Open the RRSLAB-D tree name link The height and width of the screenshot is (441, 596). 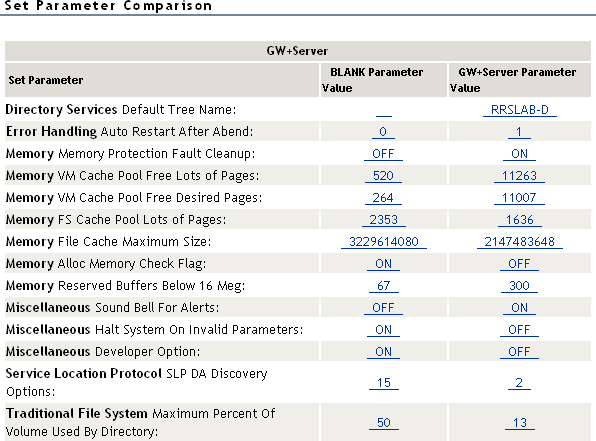tap(520, 110)
